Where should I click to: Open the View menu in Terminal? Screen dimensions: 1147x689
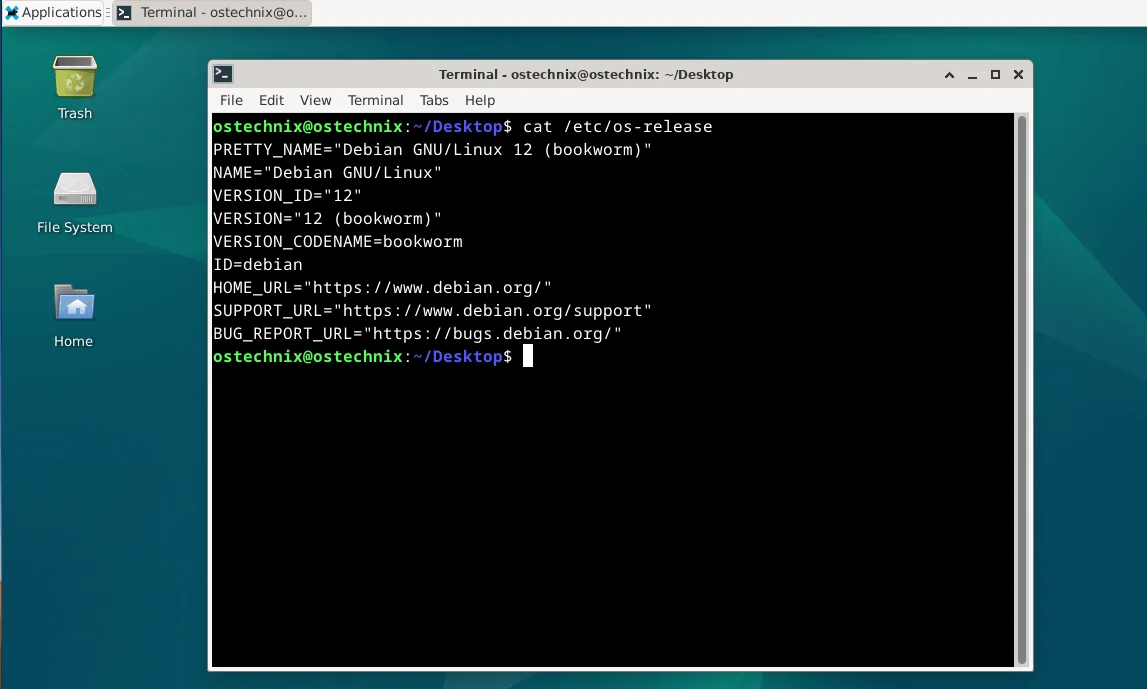point(315,100)
